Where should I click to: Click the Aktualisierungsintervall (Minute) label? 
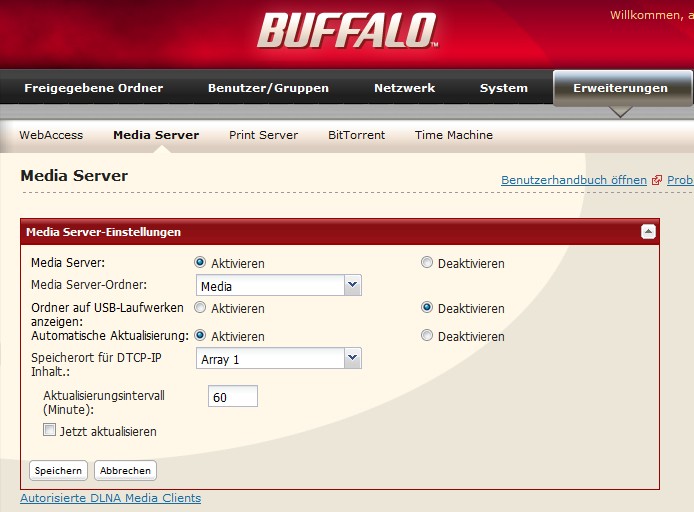(104, 402)
